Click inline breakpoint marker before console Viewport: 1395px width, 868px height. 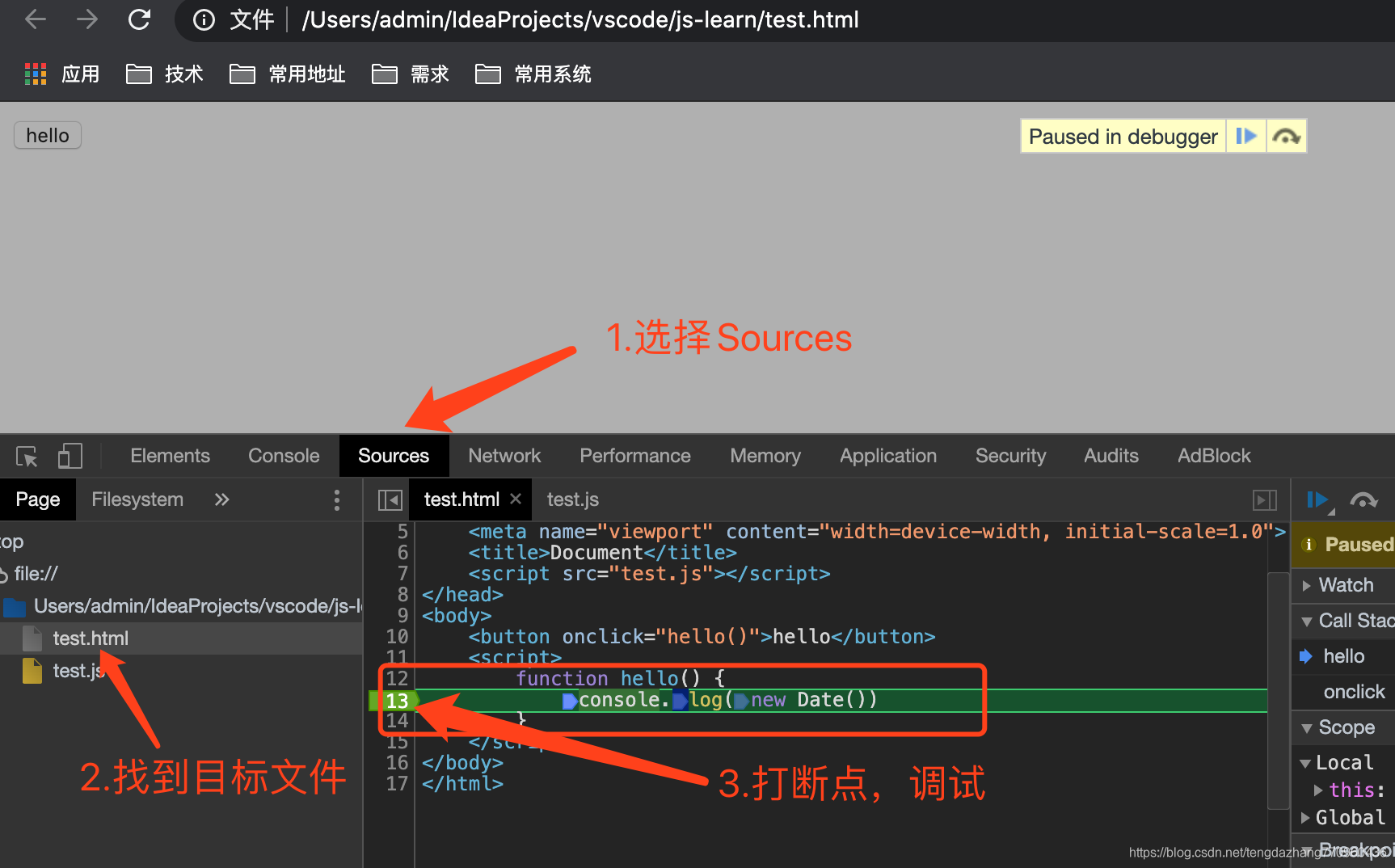[570, 701]
